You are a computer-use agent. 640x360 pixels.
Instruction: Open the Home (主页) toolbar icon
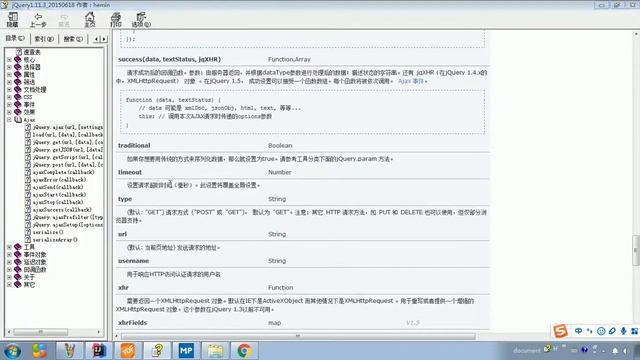(x=90, y=19)
